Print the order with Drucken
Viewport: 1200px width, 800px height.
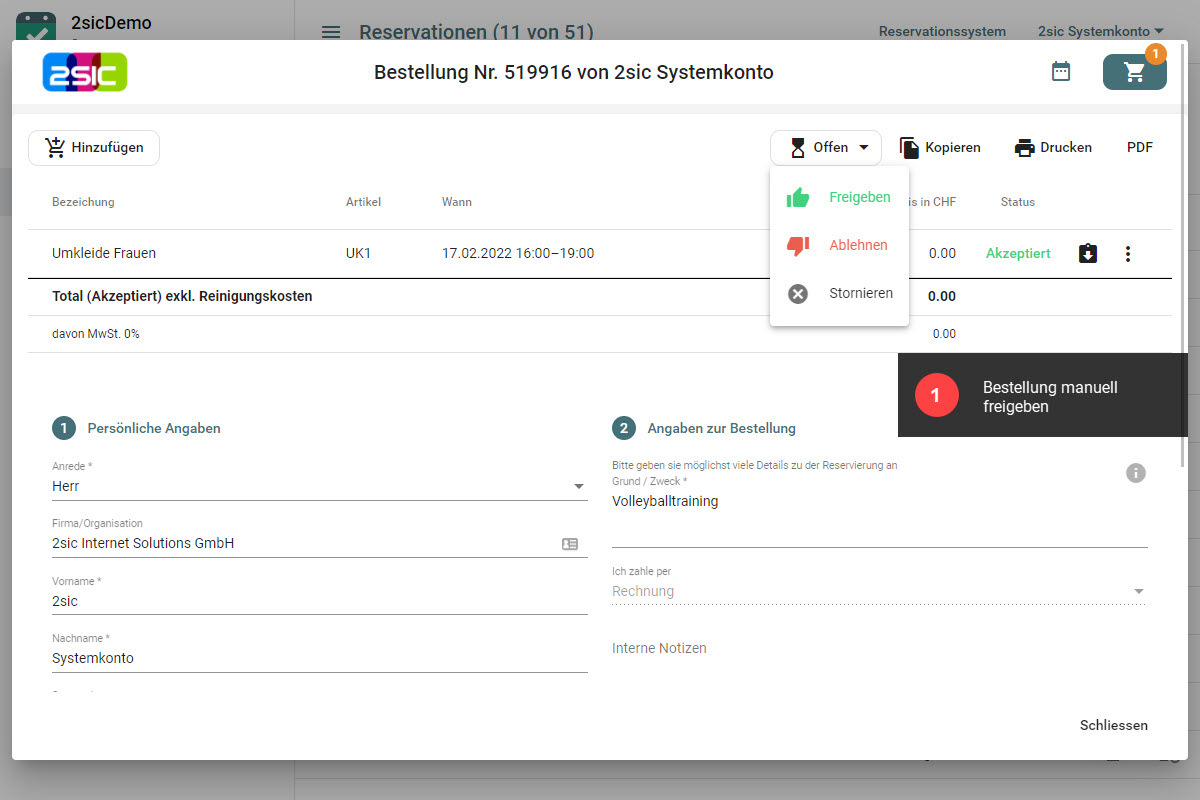pyautogui.click(x=1053, y=148)
